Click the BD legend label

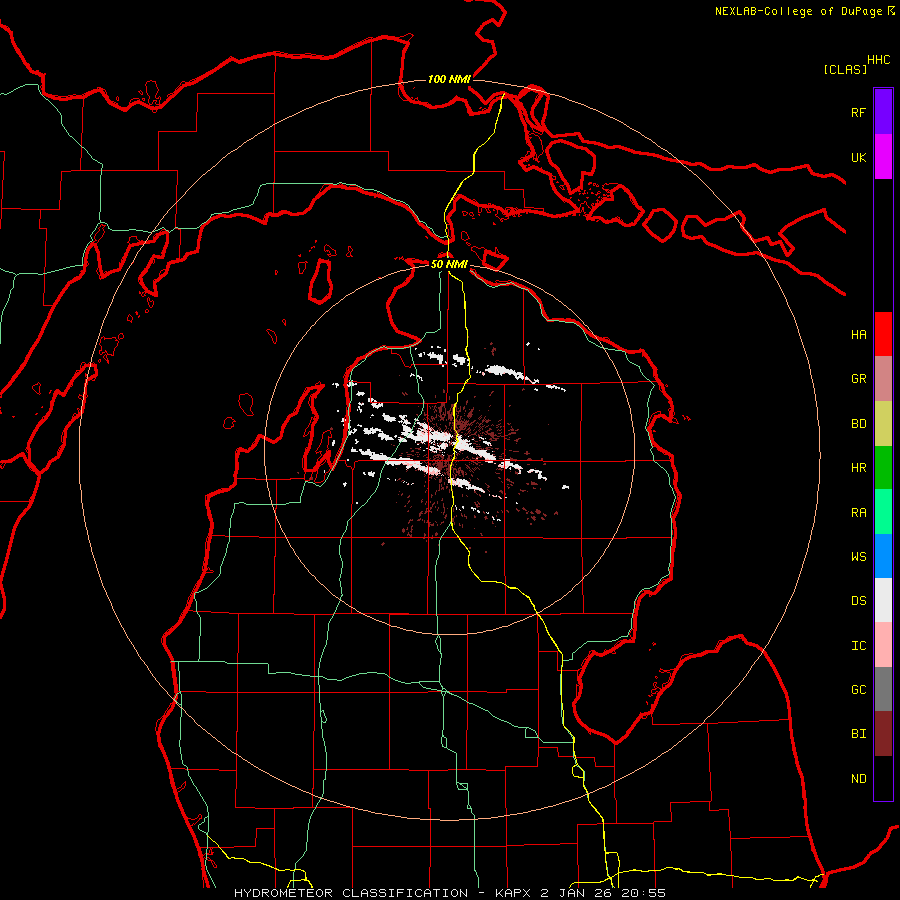tap(858, 424)
